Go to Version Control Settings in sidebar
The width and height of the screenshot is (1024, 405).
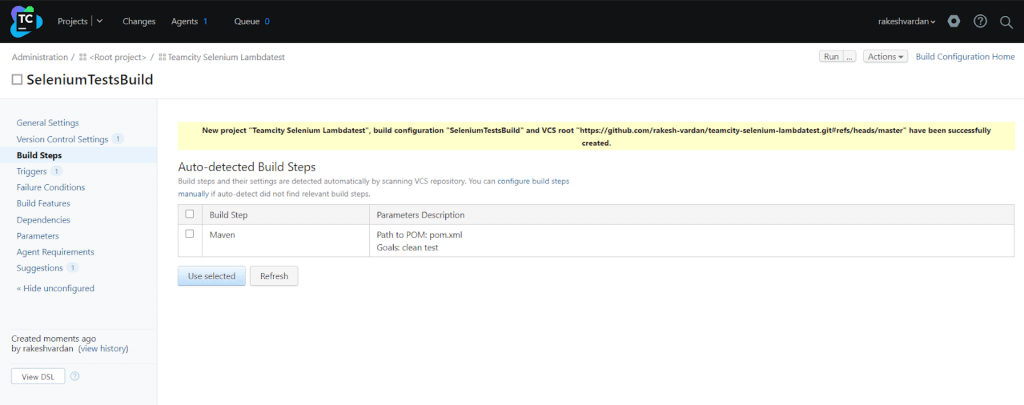62,139
